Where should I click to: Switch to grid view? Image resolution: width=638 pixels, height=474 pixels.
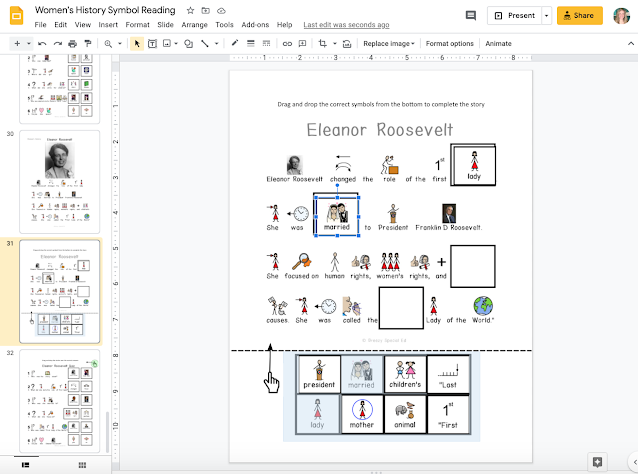pyautogui.click(x=82, y=465)
